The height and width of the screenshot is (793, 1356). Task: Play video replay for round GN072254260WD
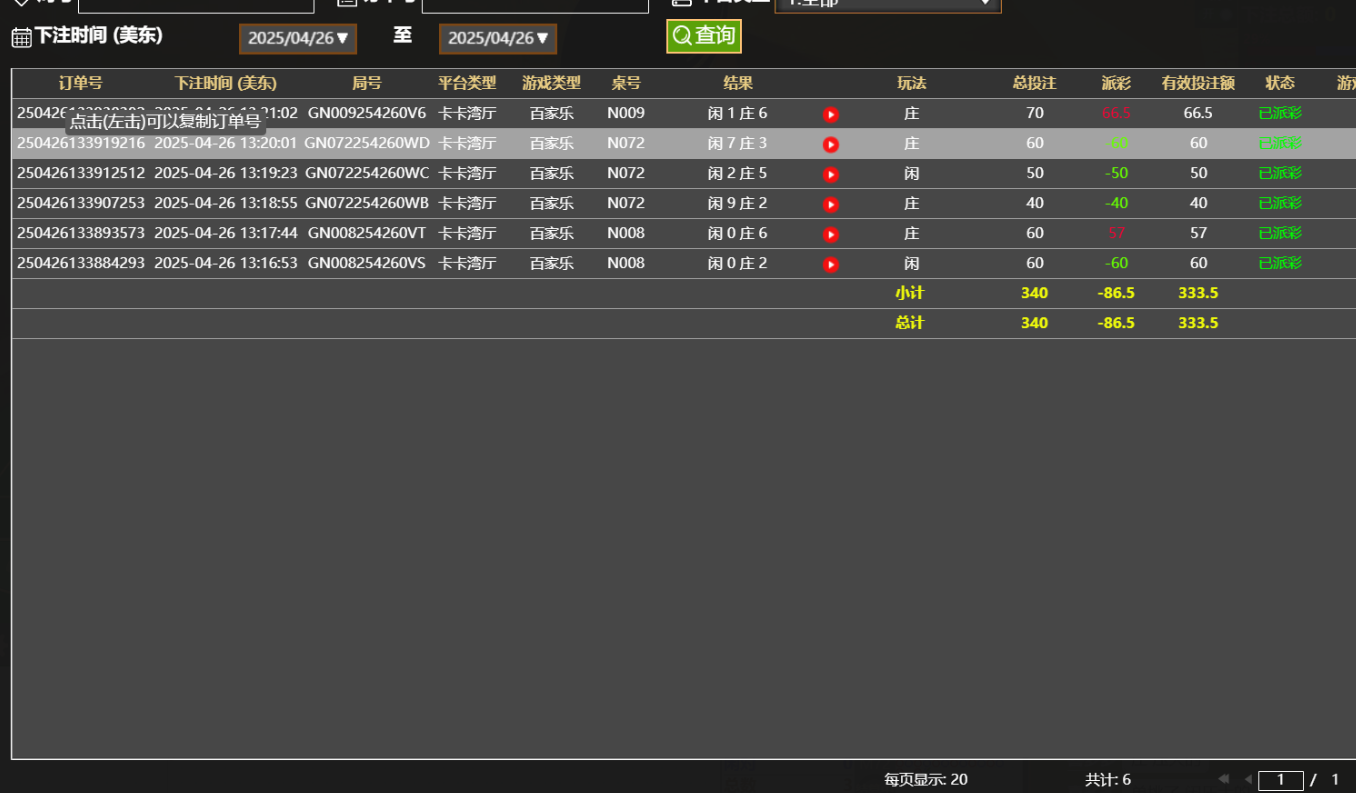pyautogui.click(x=830, y=145)
